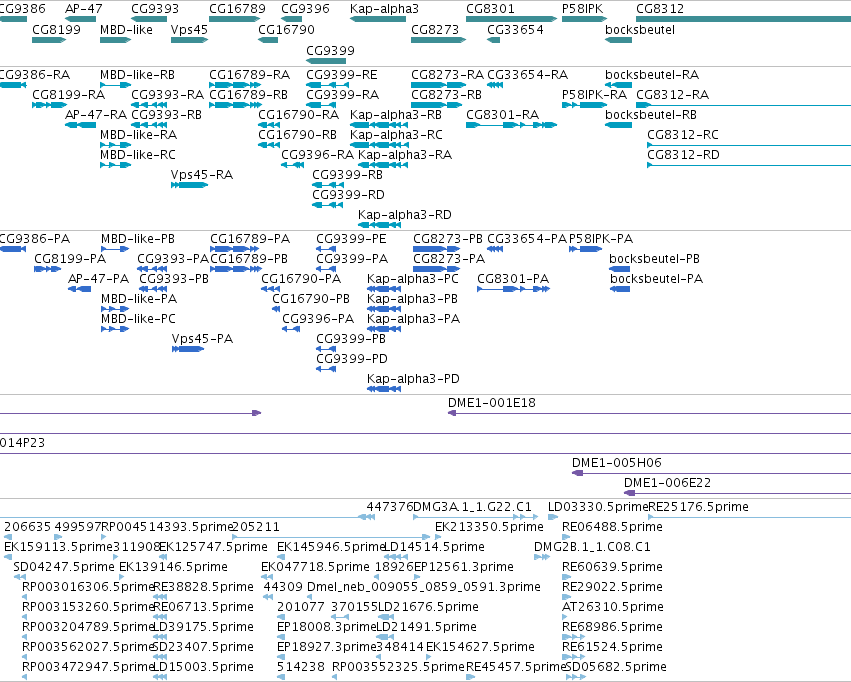This screenshot has height=682, width=851.
Task: Click the P58IPK-PA protein label
Action: [601, 239]
